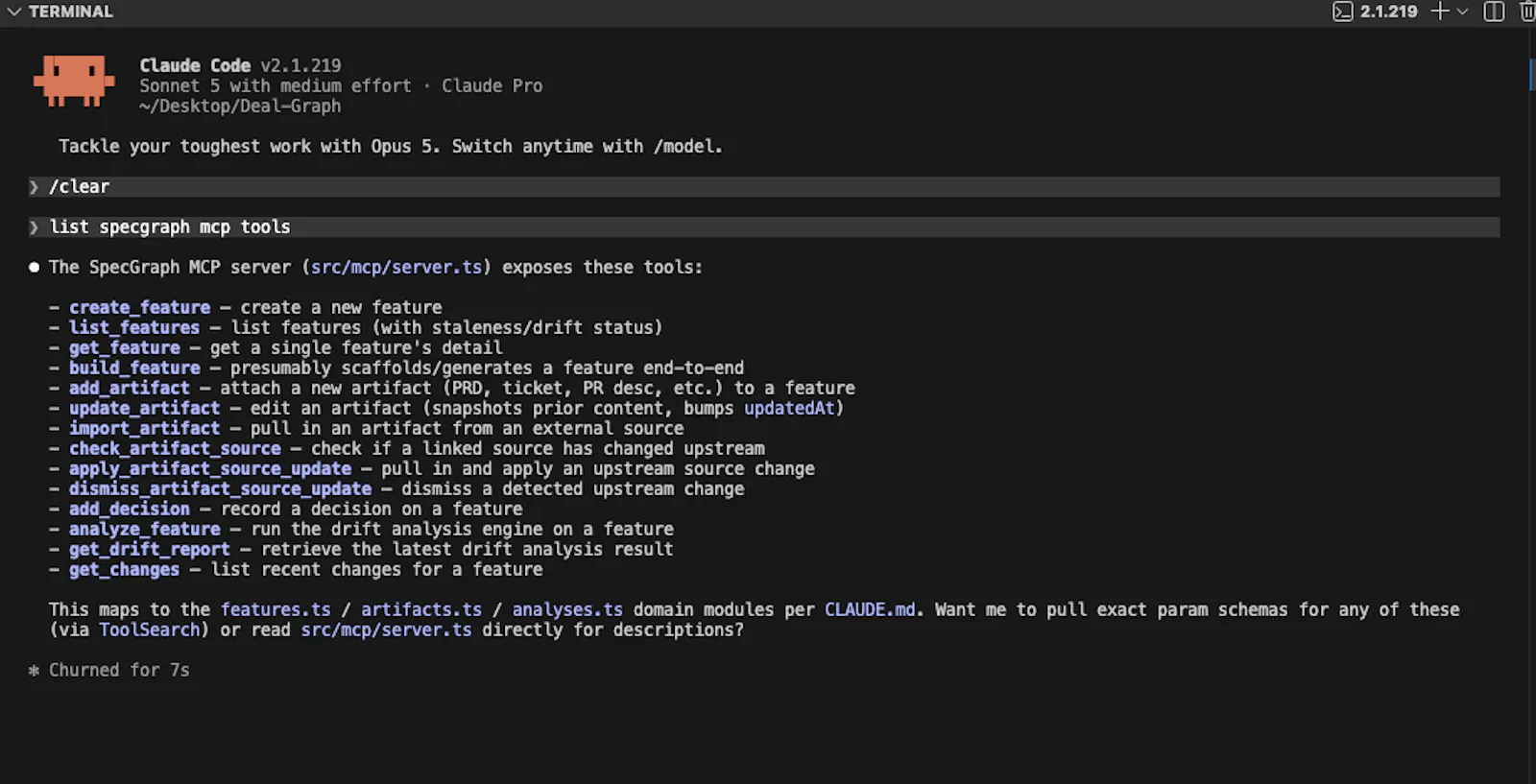Select the 2.1.219 terminal label
The width and height of the screenshot is (1536, 784).
1388,12
